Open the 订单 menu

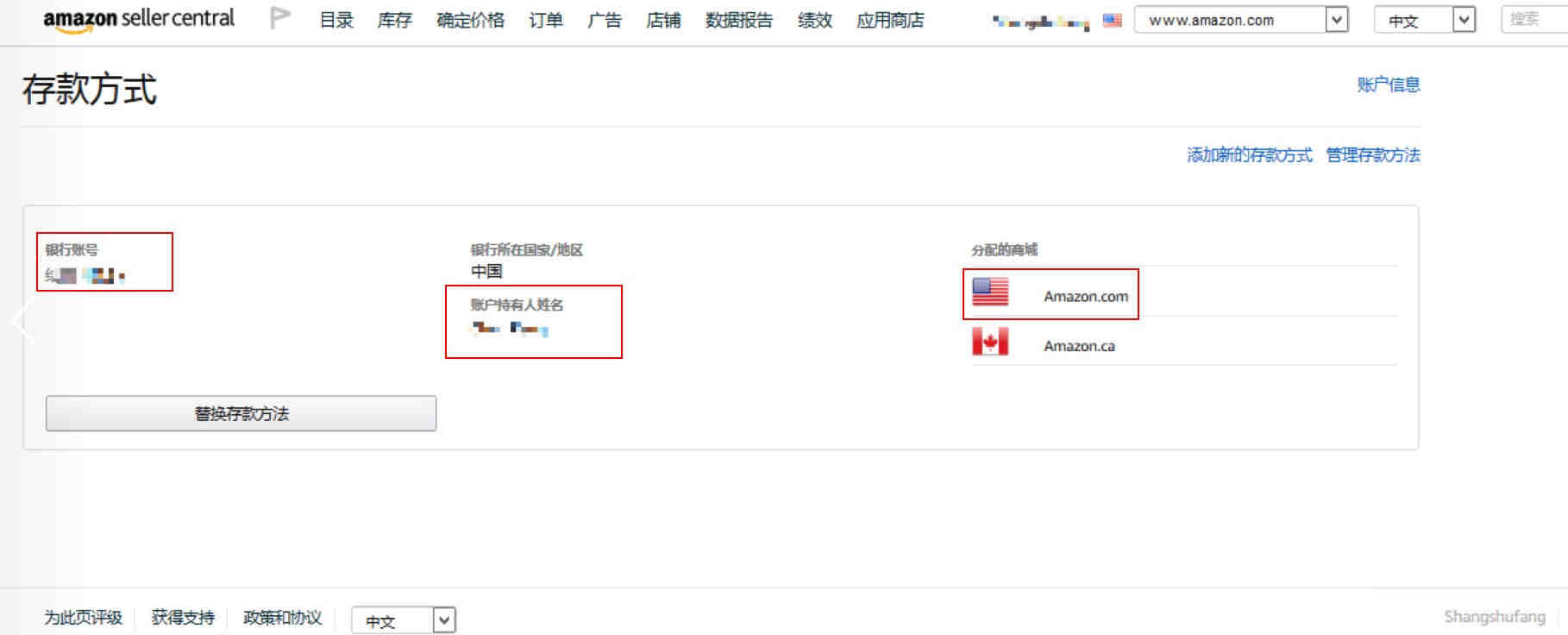pyautogui.click(x=546, y=20)
